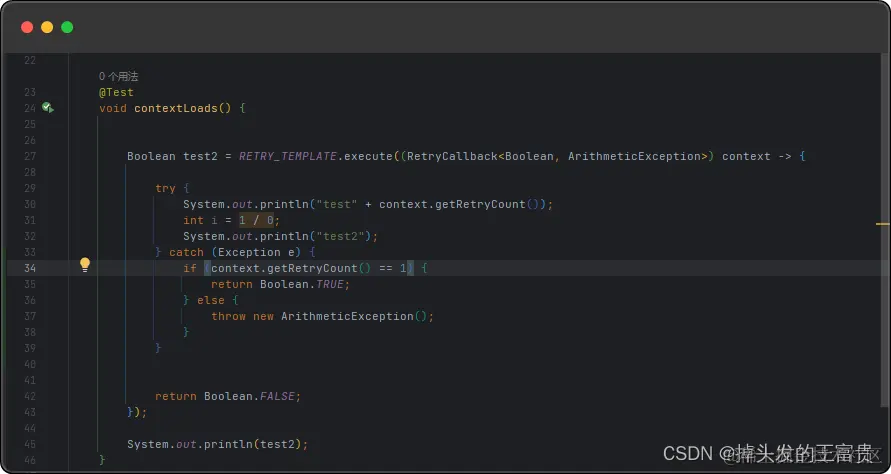Click Boolean.FALSE in the return statement
The height and width of the screenshot is (474, 891).
[249, 396]
